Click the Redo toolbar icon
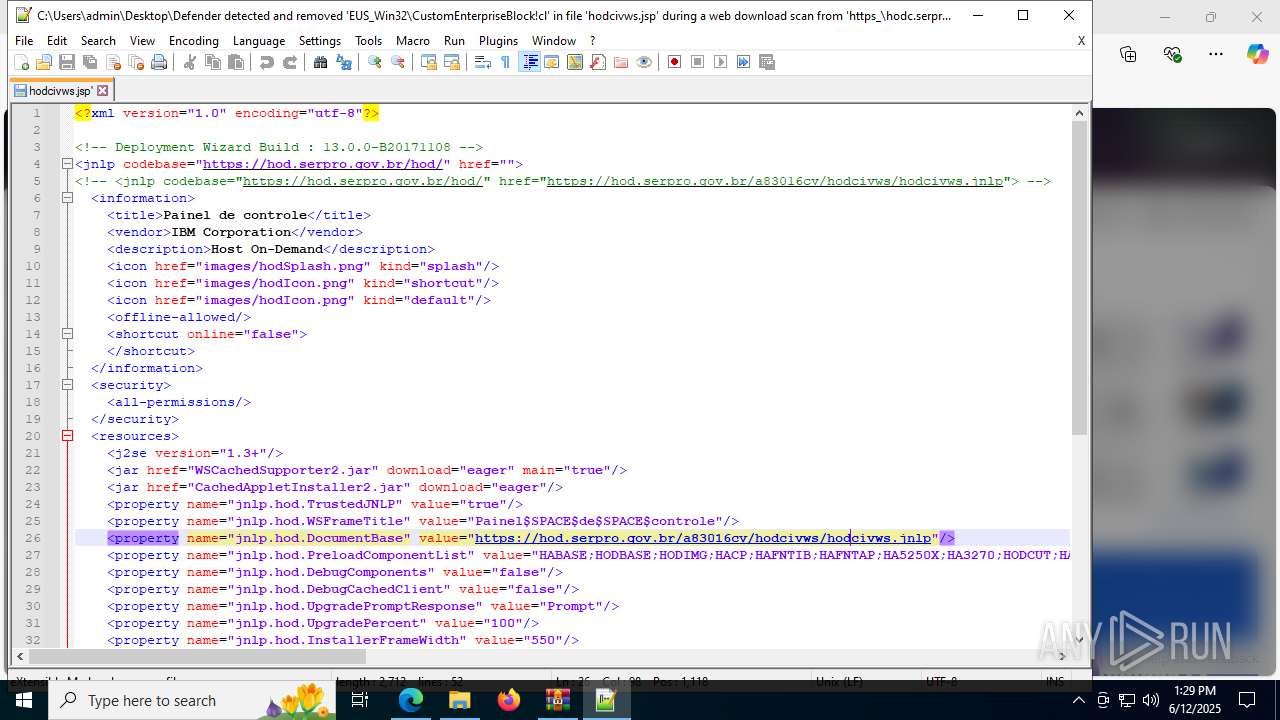The width and height of the screenshot is (1280, 720). [290, 62]
